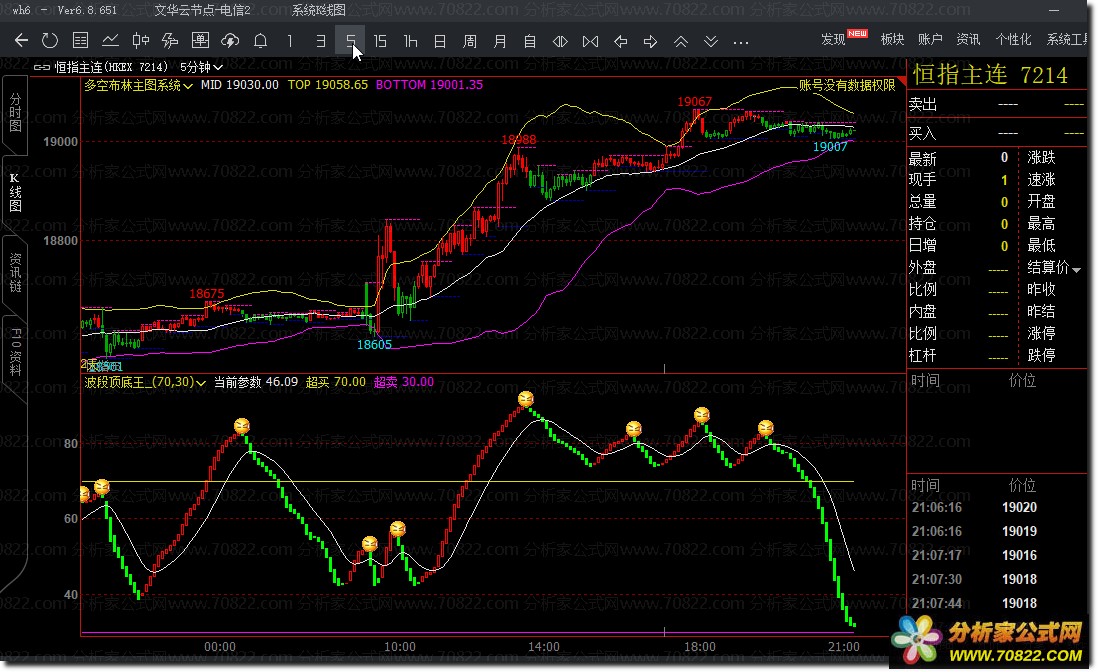This screenshot has height=672, width=1099.
Task: Click the 14:00 time axis label
Action: (543, 646)
